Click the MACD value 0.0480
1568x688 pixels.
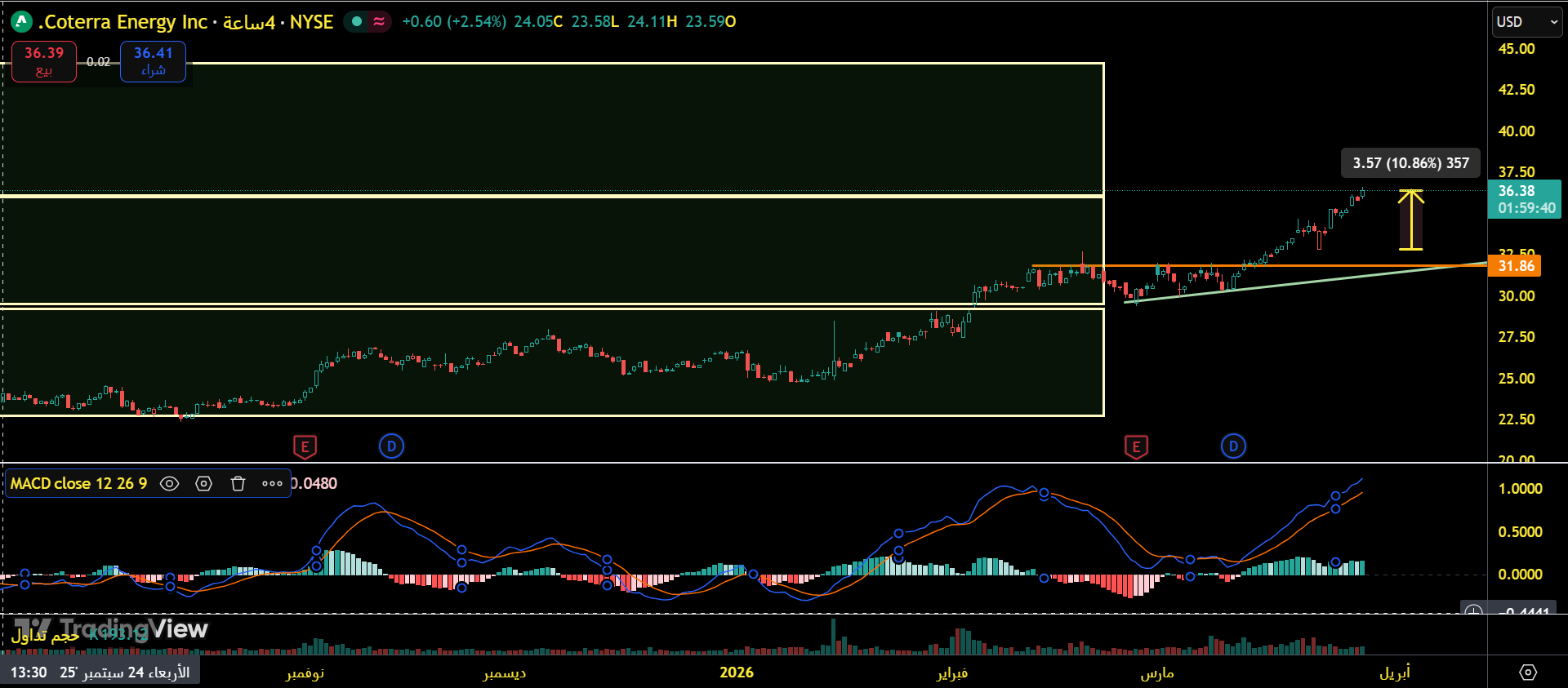pyautogui.click(x=314, y=483)
